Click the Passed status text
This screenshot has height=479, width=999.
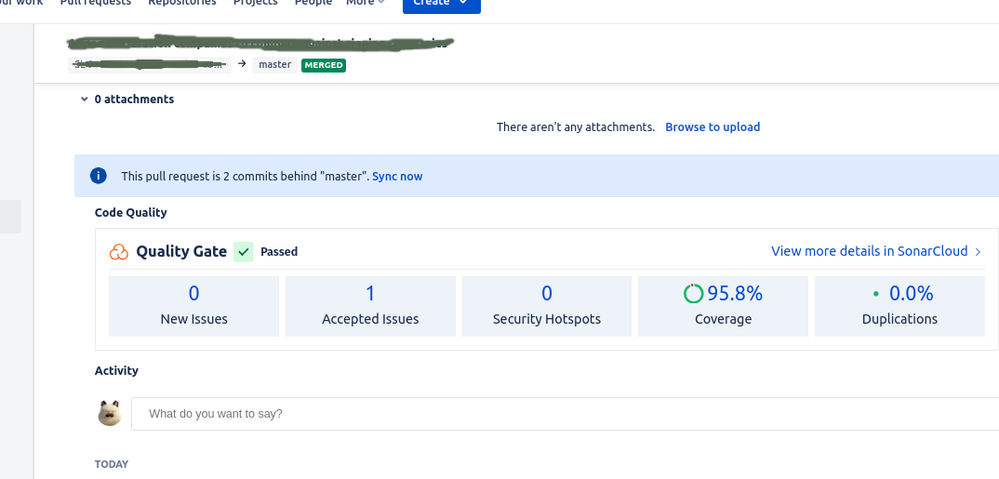[279, 252]
